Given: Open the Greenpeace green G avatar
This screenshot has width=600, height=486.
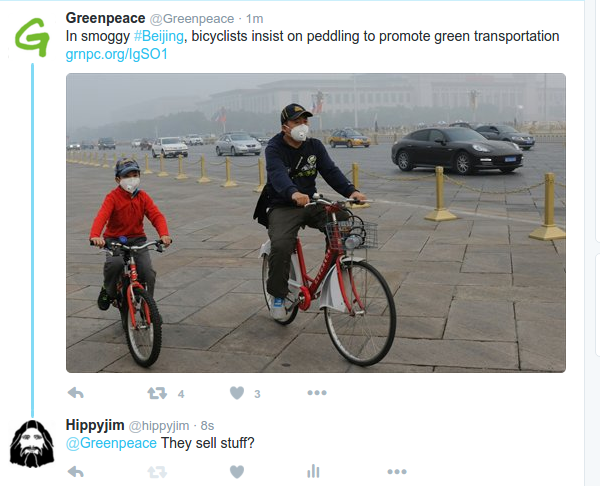Looking at the screenshot, I should (32, 37).
